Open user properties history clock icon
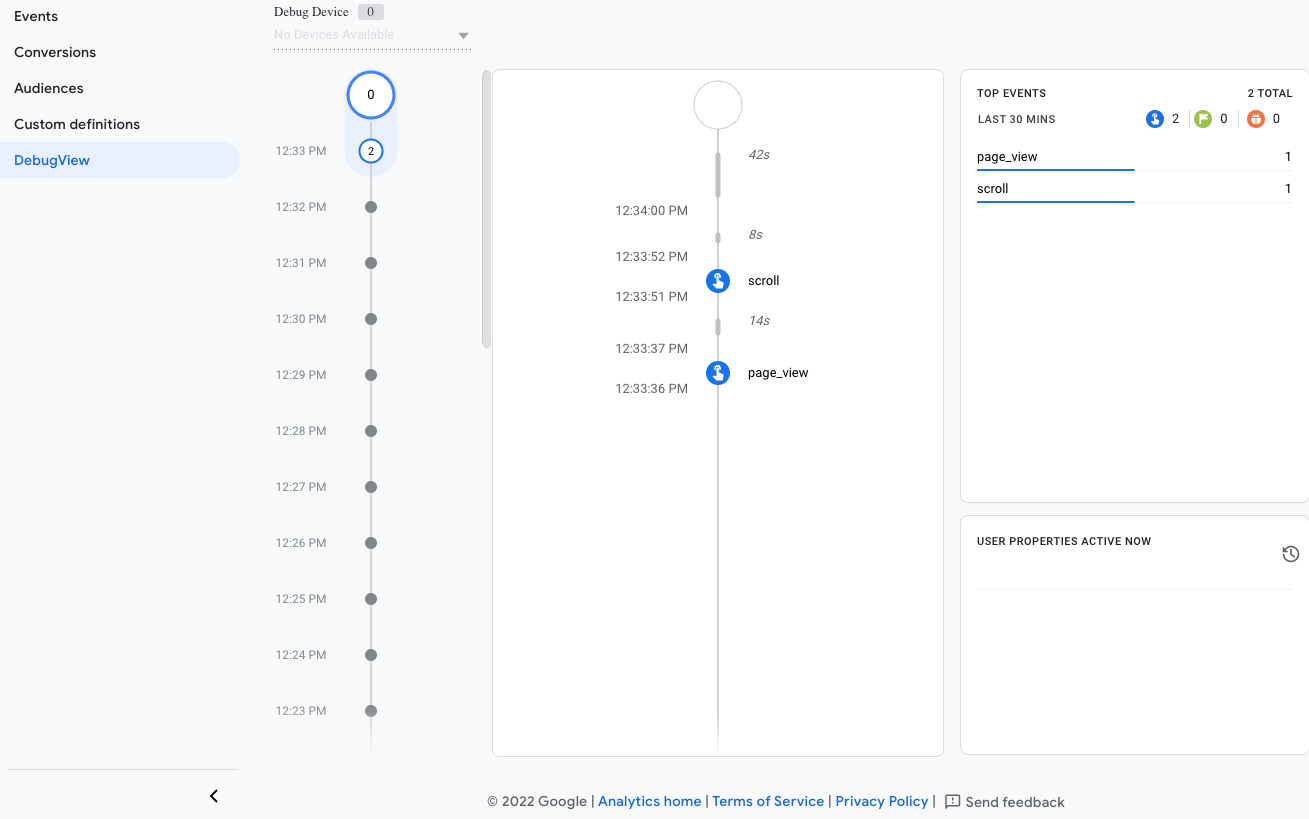The height and width of the screenshot is (819, 1309). [1291, 554]
